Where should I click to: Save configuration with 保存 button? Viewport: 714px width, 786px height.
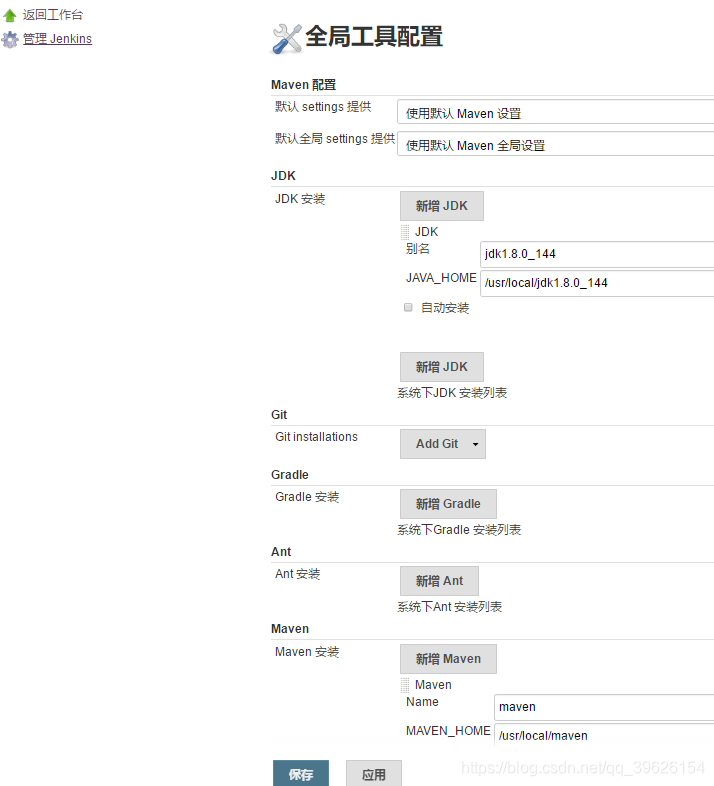click(x=301, y=773)
